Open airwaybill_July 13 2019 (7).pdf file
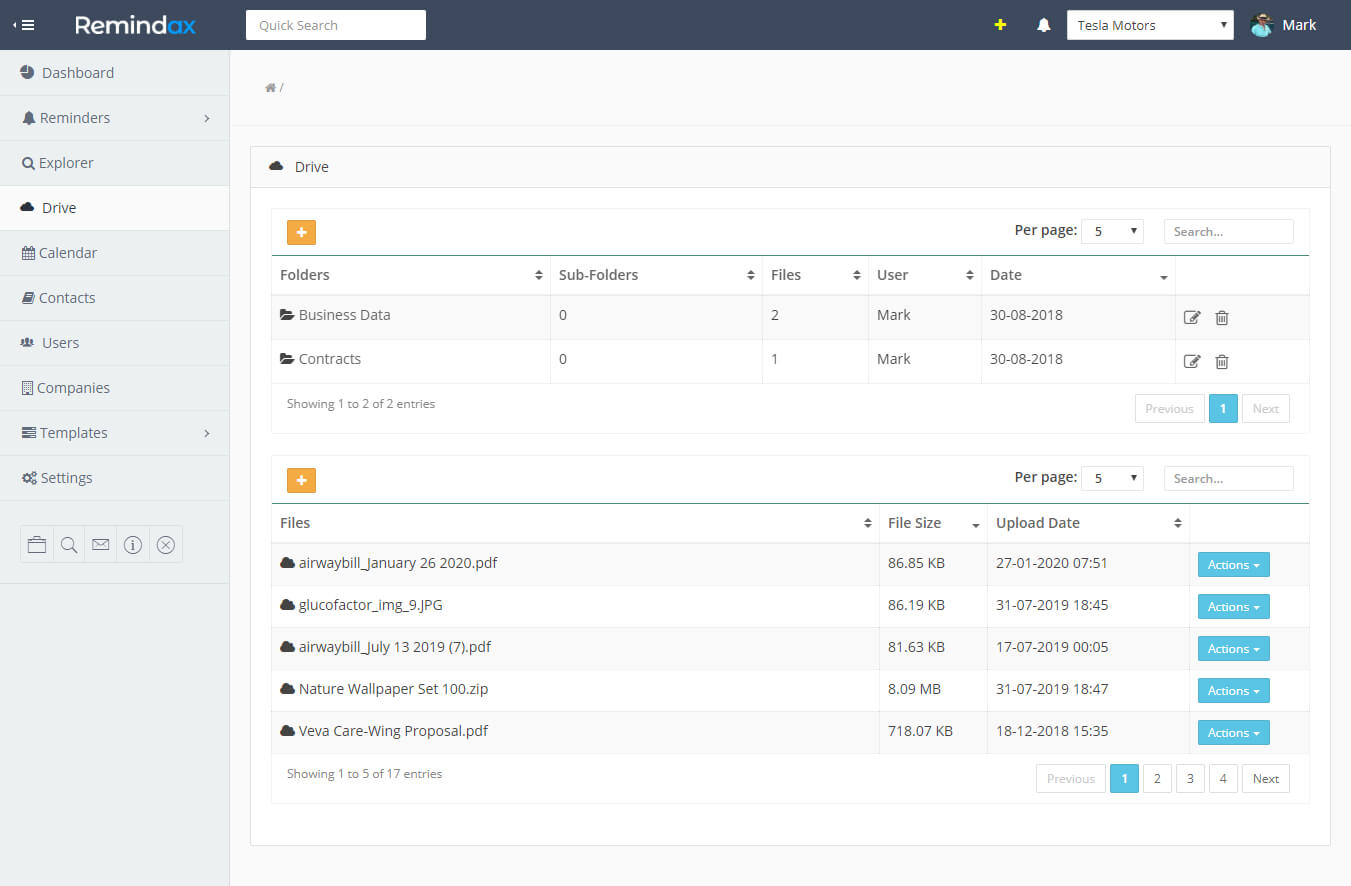 395,647
